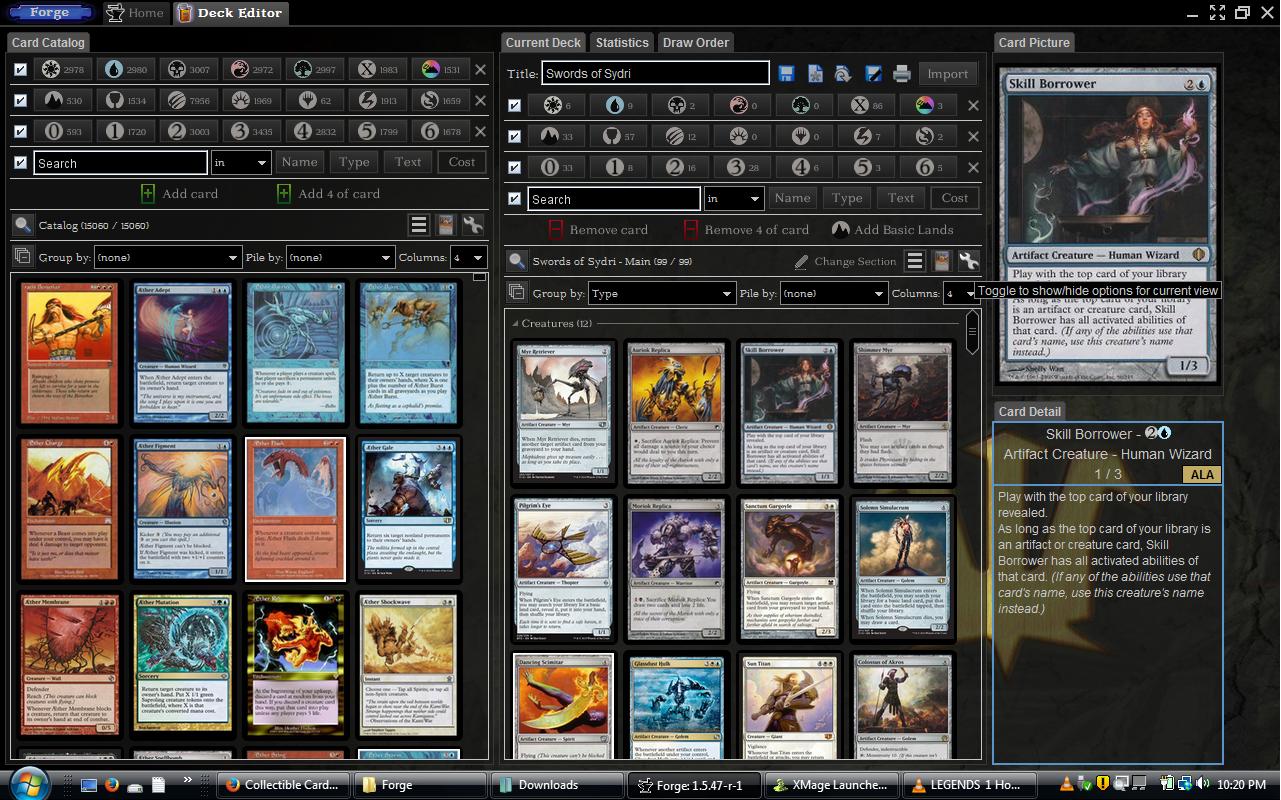Click deck collapse-all groups icon beside Group by

click(516, 293)
